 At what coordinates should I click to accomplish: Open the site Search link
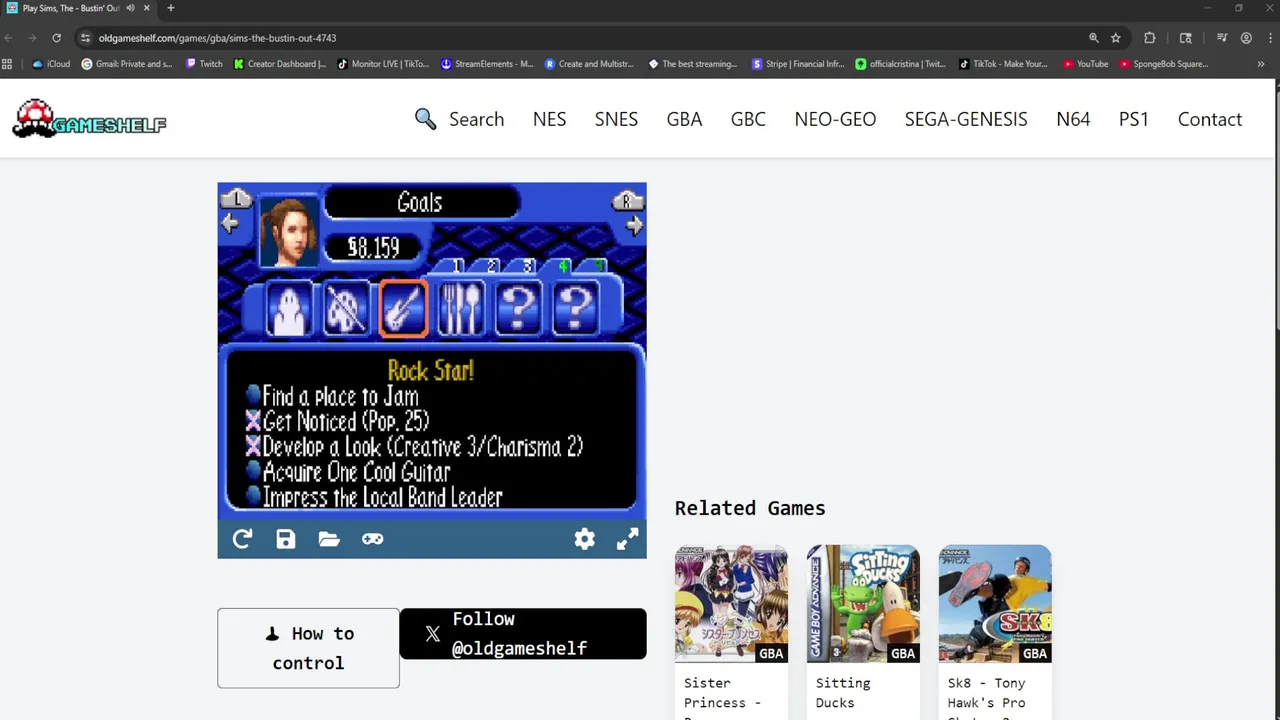tap(459, 119)
